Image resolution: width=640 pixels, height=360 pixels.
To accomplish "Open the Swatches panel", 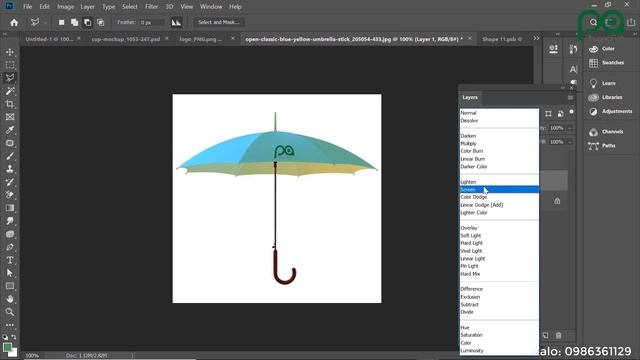I will [607, 62].
